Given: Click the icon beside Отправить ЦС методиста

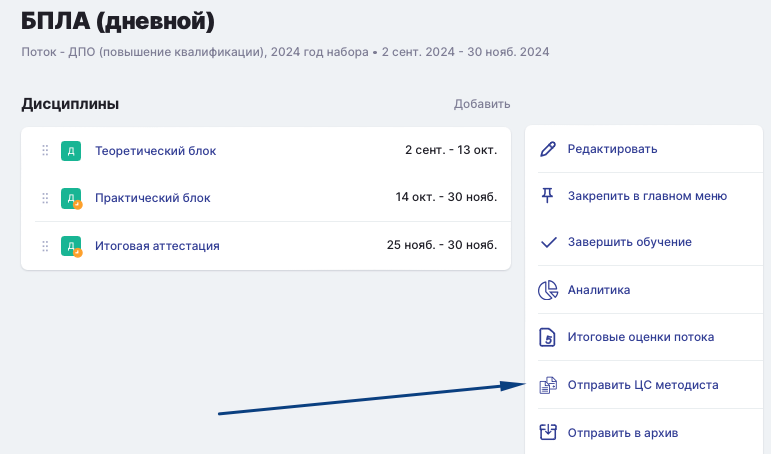Looking at the screenshot, I should [547, 385].
